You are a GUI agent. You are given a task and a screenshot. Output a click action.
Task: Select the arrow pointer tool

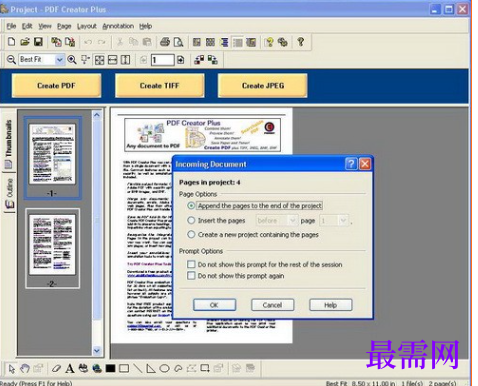[x=12, y=368]
